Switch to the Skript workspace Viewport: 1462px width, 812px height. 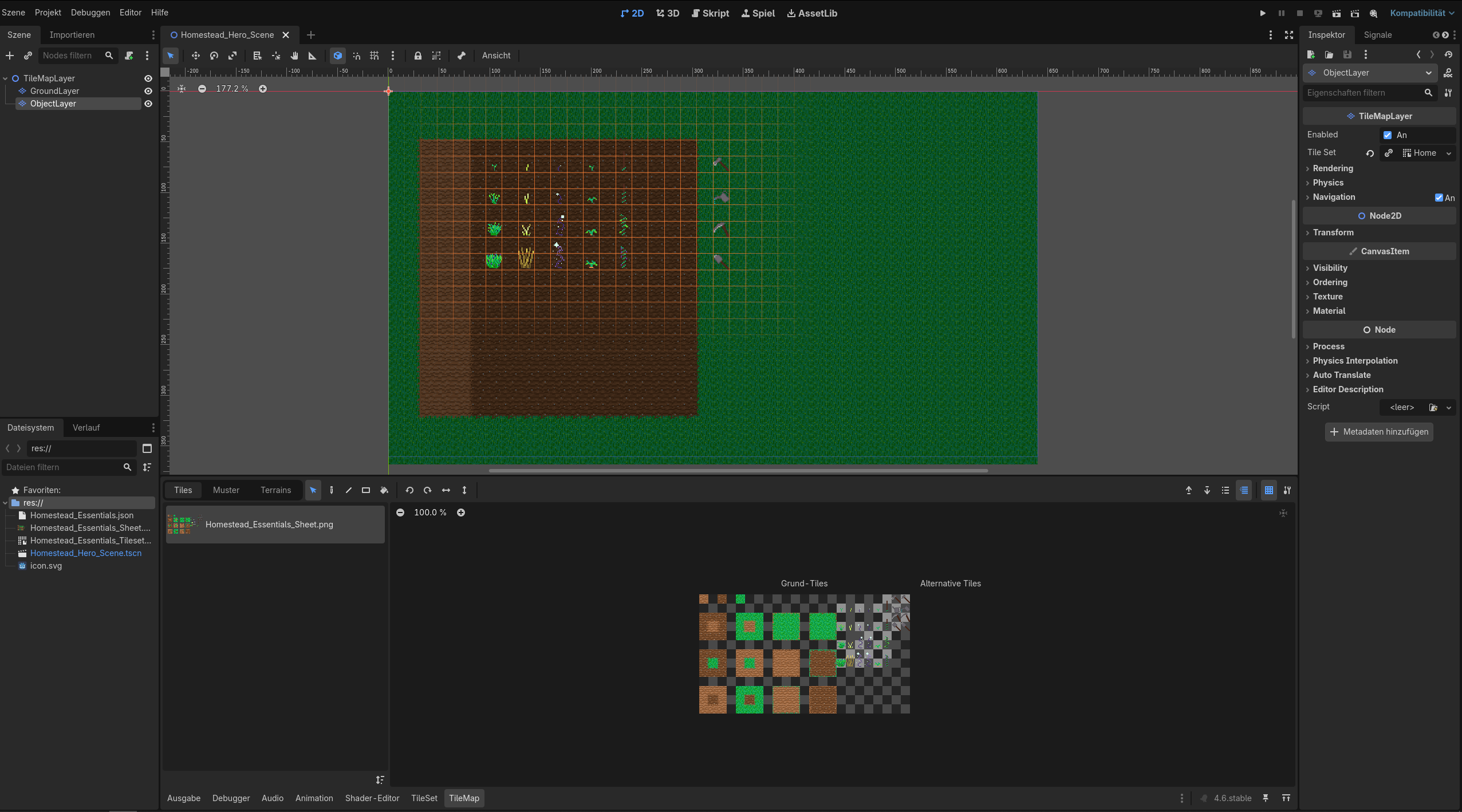(x=710, y=13)
